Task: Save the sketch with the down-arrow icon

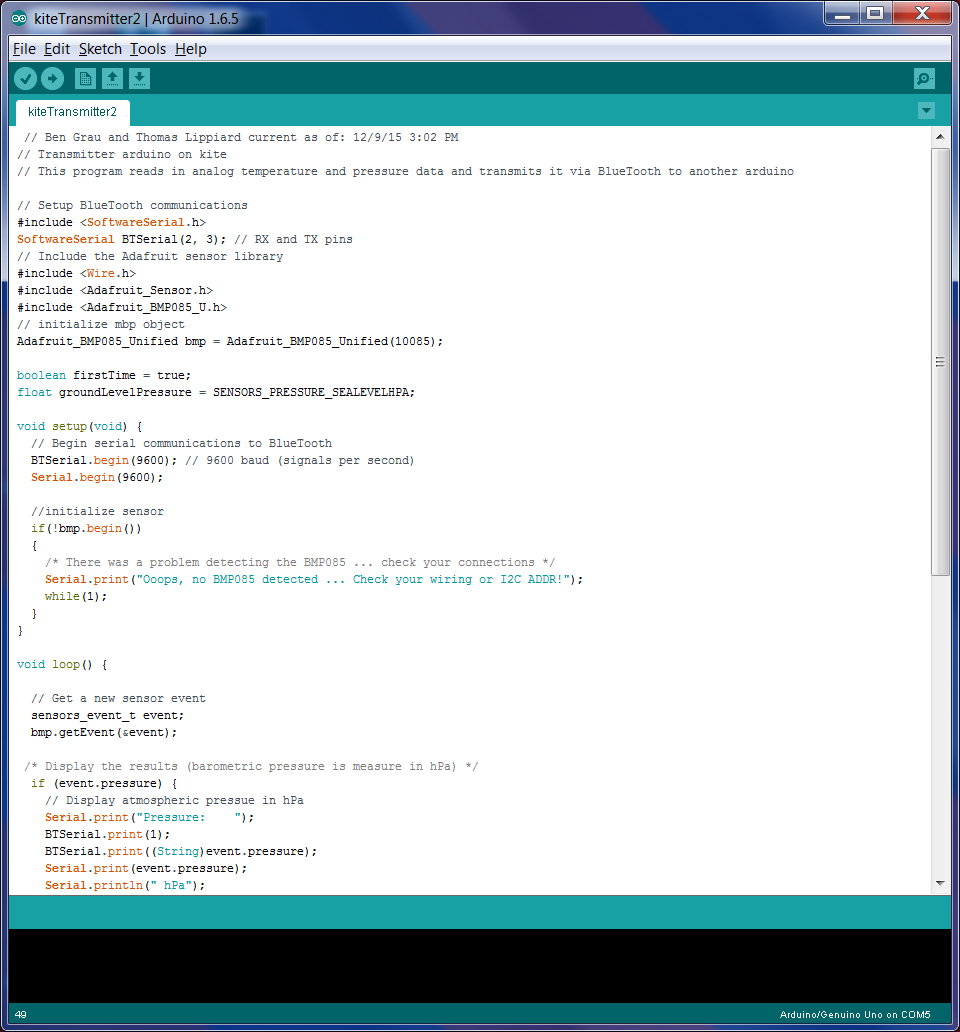Action: point(139,79)
